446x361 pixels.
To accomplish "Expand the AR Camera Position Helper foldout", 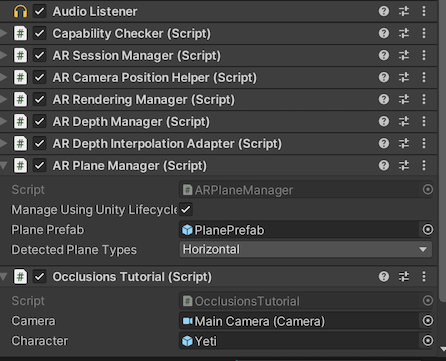I will tap(3, 77).
